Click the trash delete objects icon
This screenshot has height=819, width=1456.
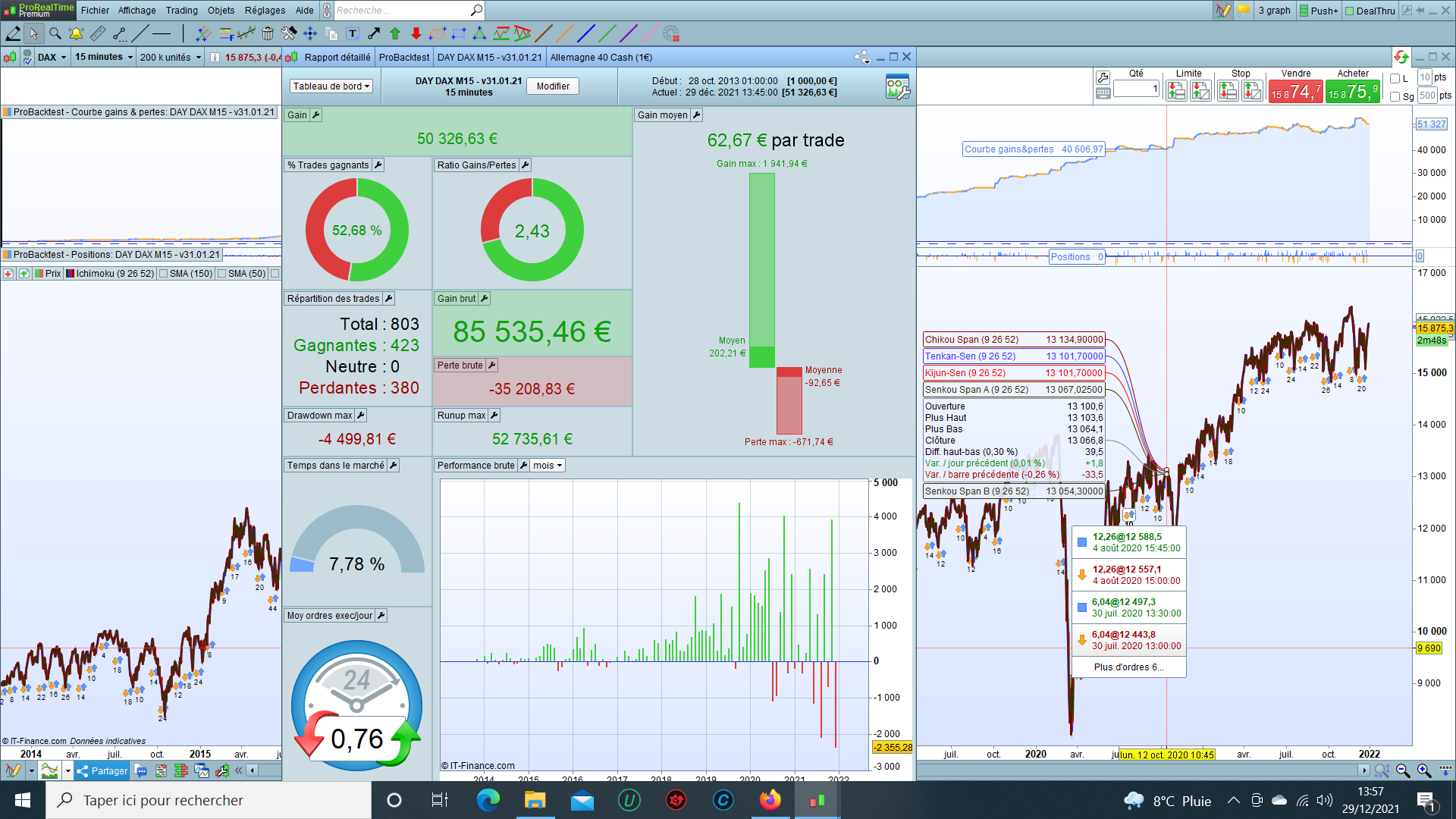(267, 33)
